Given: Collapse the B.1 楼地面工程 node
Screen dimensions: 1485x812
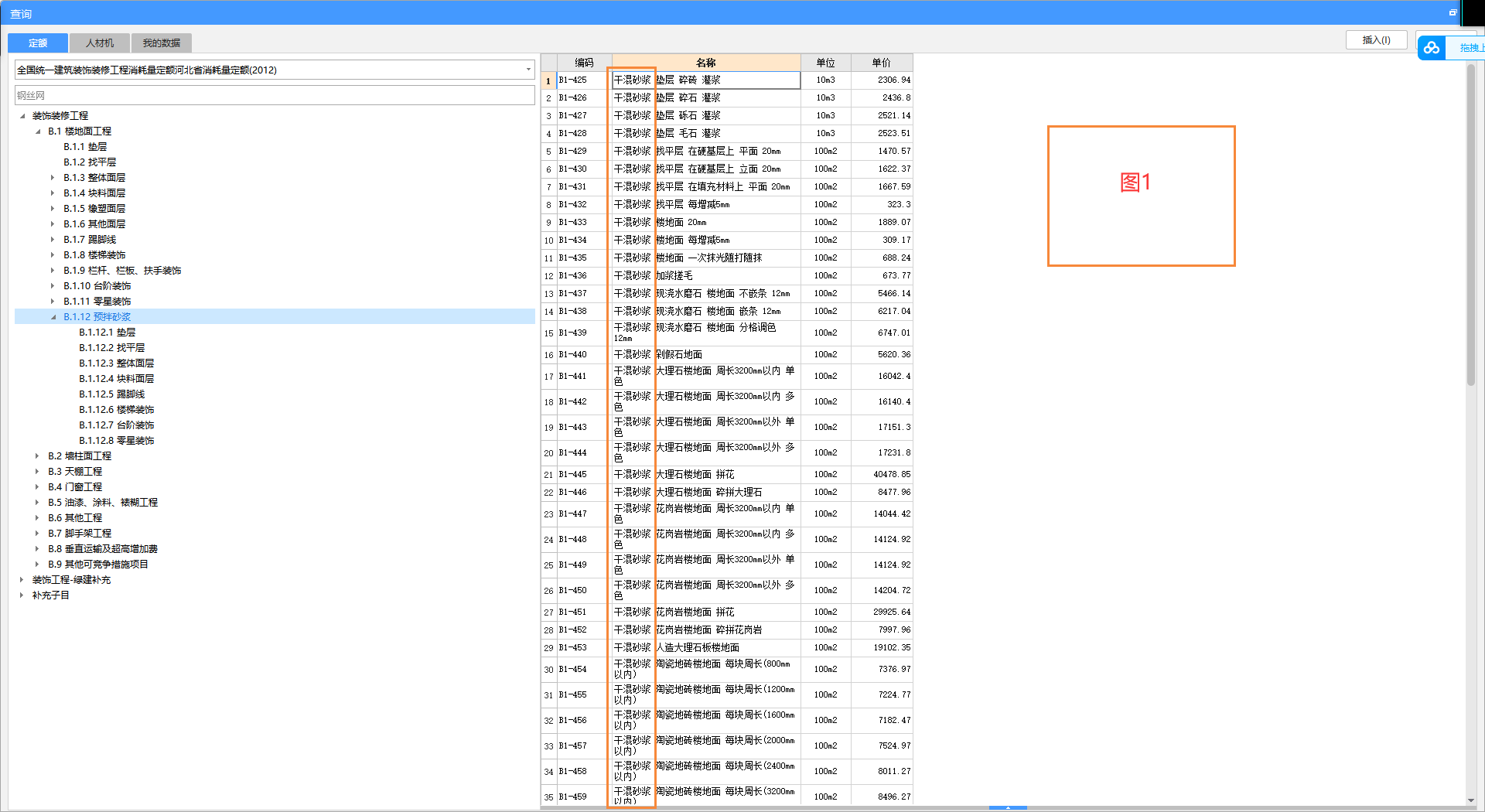Looking at the screenshot, I should click(38, 131).
